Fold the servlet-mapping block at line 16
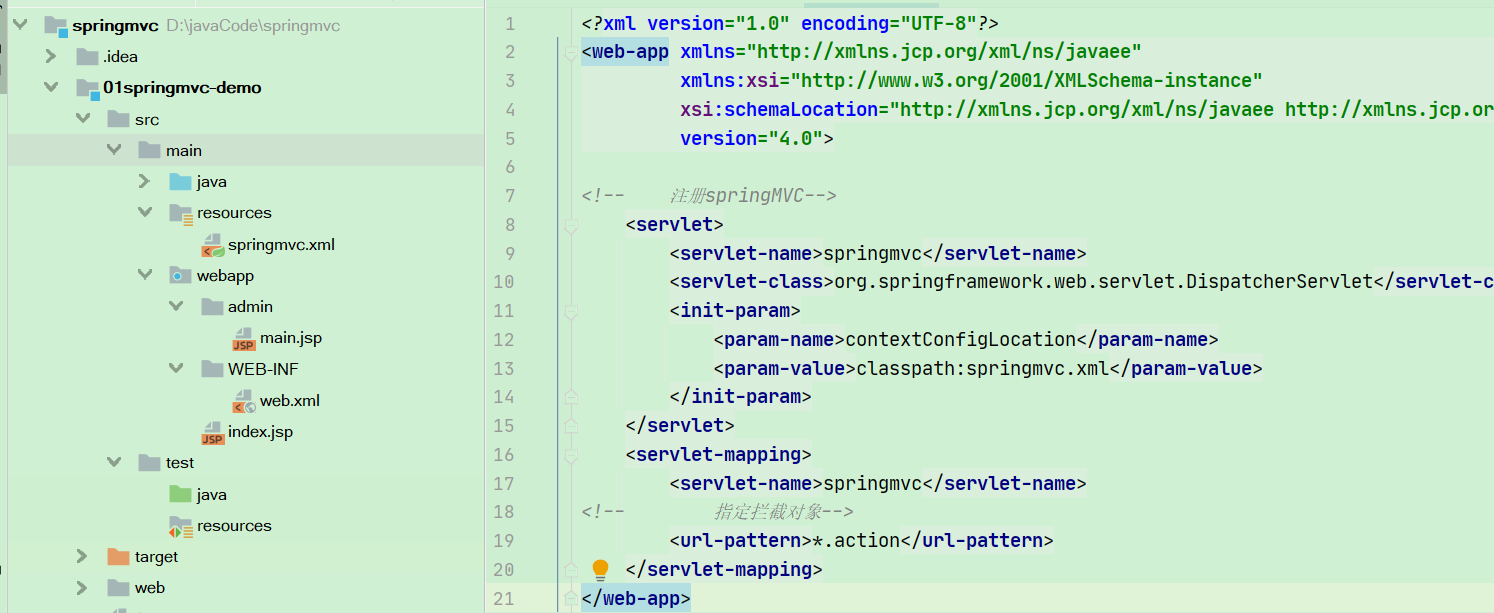Screen dimensions: 1494x613 571,455
